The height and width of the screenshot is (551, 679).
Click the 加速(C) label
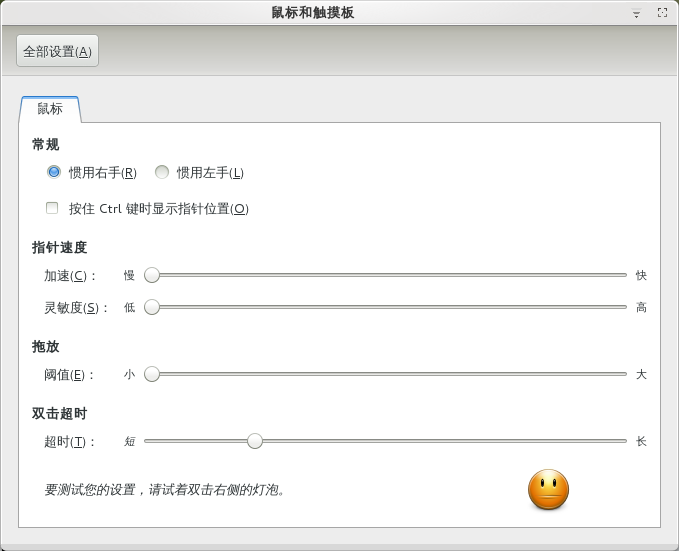coord(70,276)
